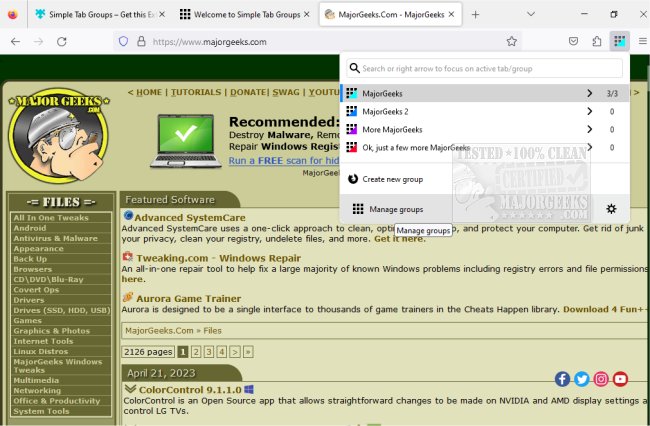Open the Simple Tab Groups toolbar icon
650x426 pixels.
pos(619,41)
